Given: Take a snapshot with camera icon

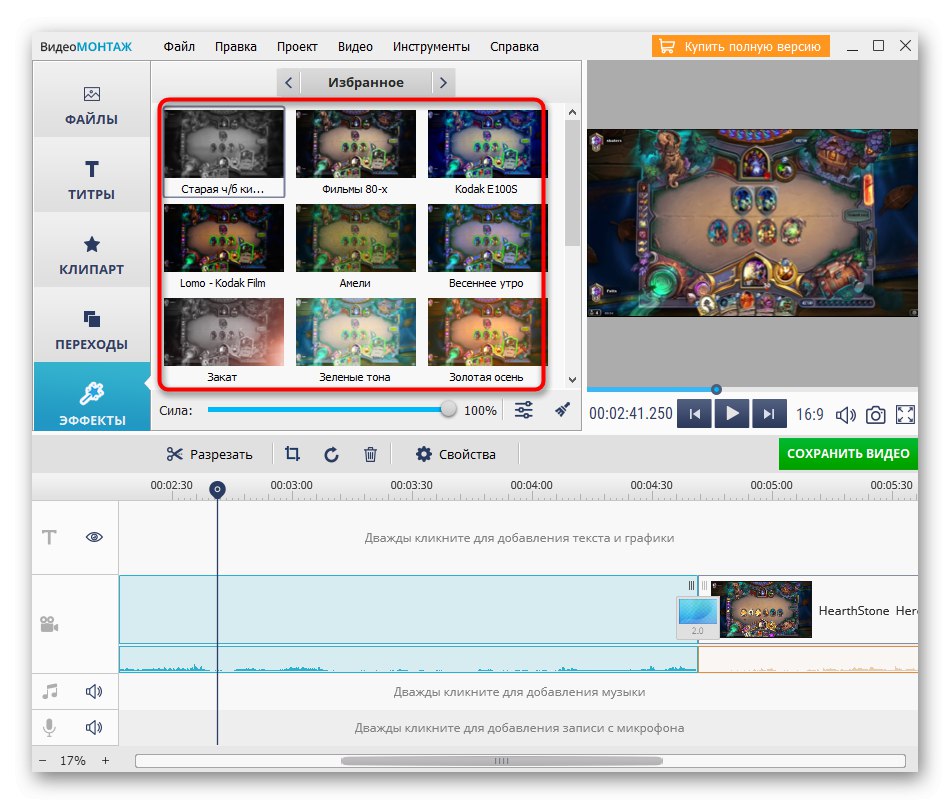Looking at the screenshot, I should coord(875,415).
